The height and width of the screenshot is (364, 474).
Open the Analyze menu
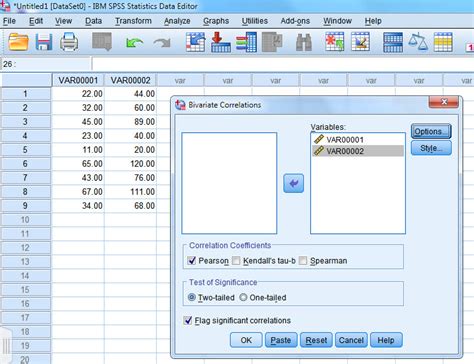pos(177,21)
